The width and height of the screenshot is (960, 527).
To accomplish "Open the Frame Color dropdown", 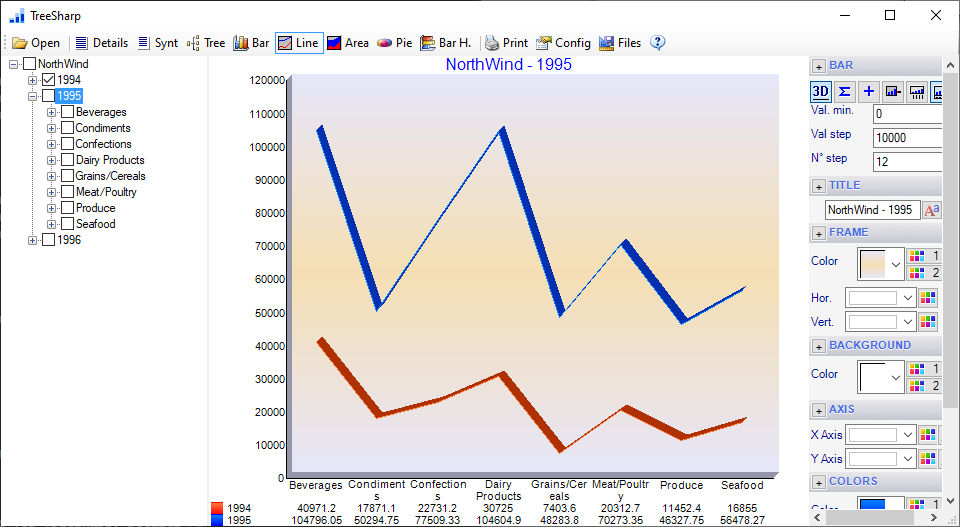I will tap(881, 264).
